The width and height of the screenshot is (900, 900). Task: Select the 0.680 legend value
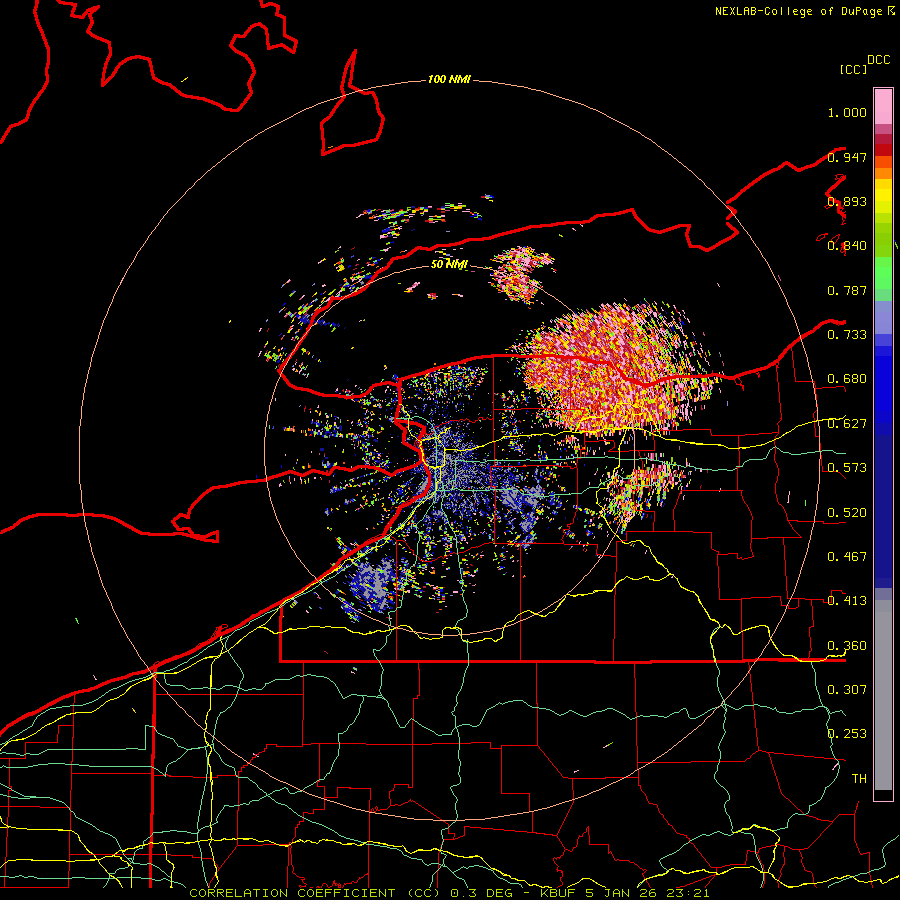[x=847, y=379]
